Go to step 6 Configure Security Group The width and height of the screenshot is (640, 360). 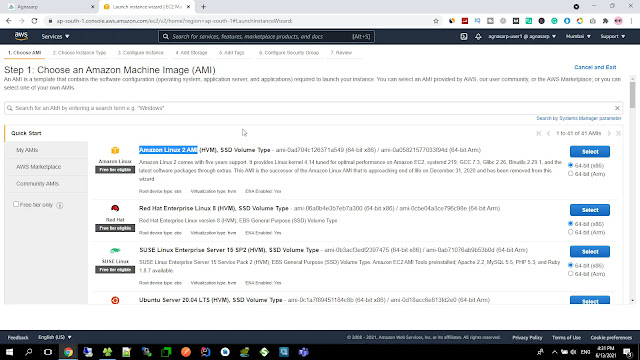[289, 53]
